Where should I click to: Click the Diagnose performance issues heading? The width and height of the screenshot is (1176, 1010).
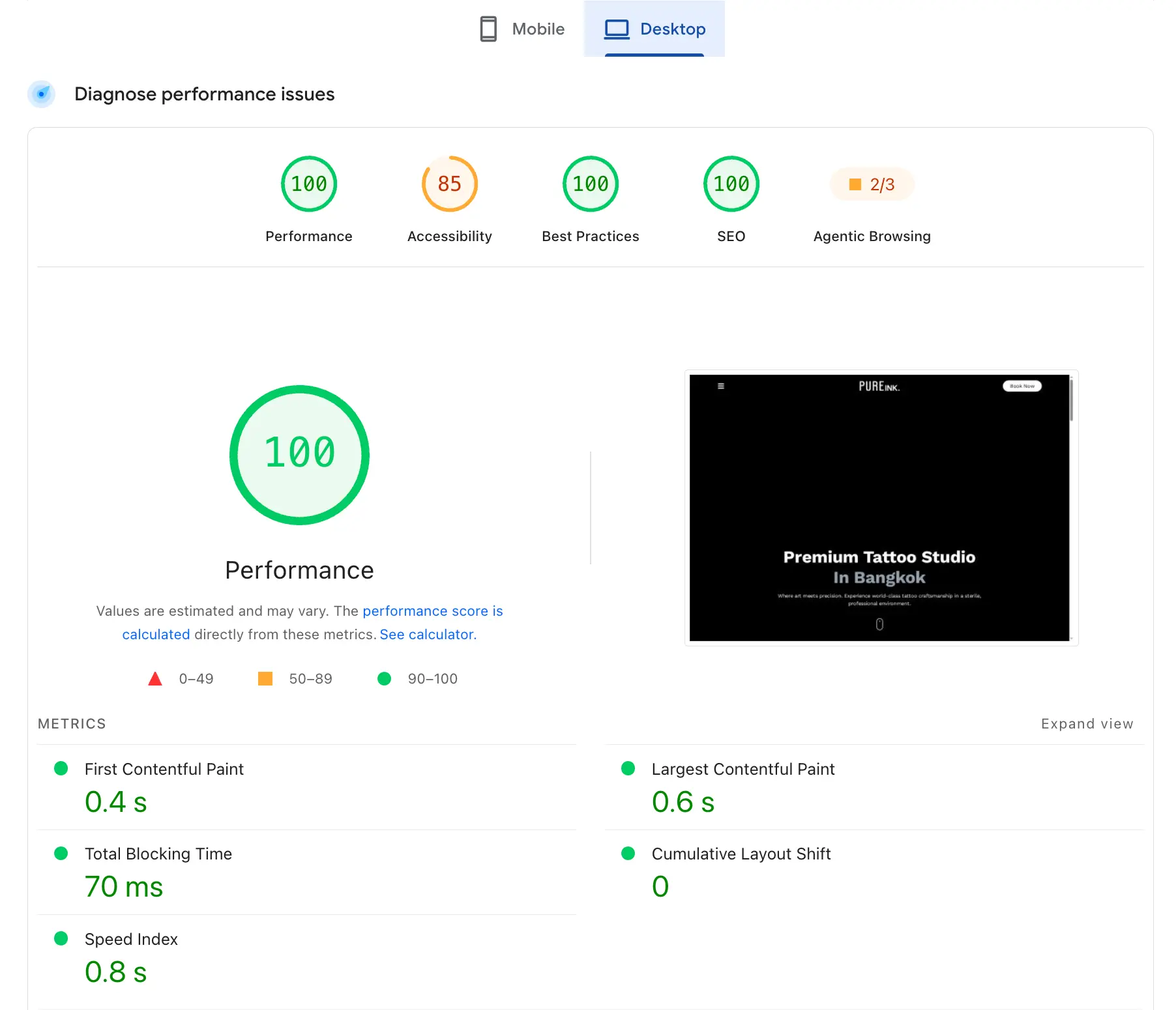point(205,94)
